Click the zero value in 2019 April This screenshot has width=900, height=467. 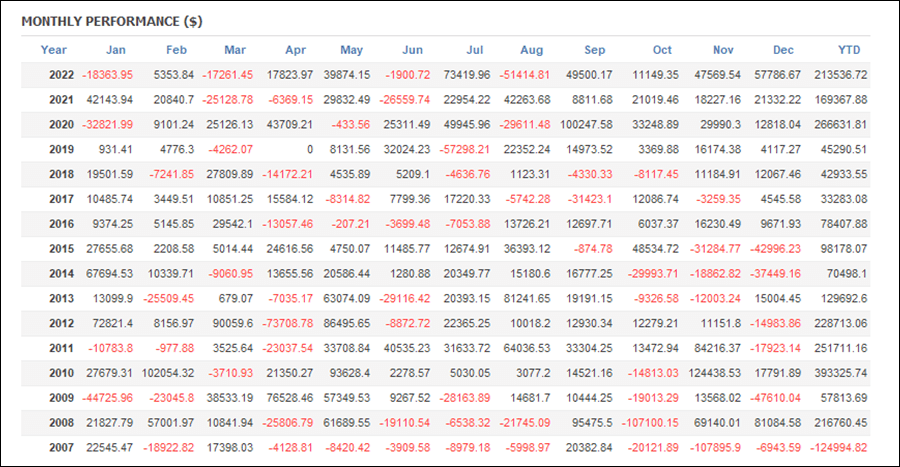(310, 150)
